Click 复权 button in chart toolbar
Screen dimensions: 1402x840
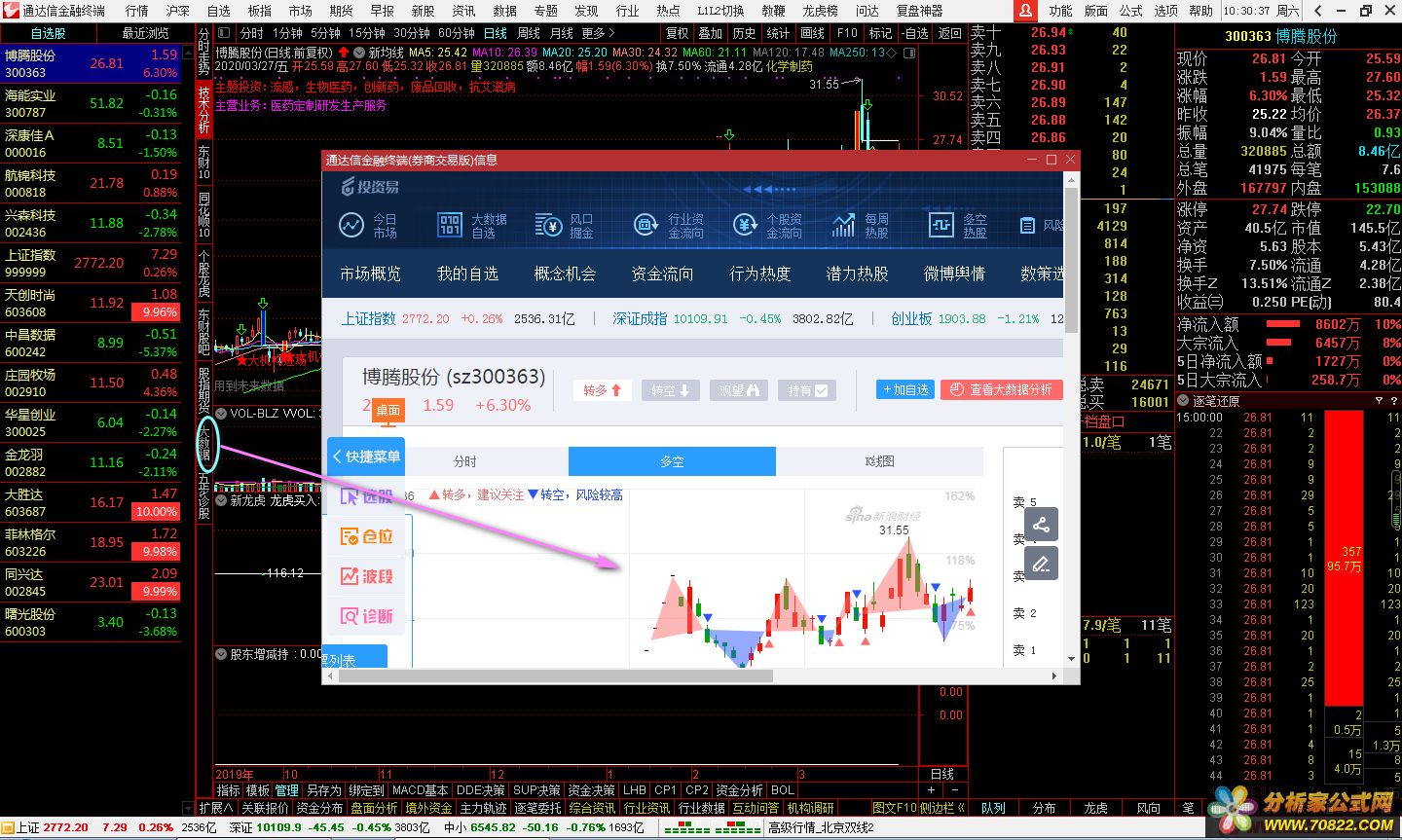click(677, 33)
